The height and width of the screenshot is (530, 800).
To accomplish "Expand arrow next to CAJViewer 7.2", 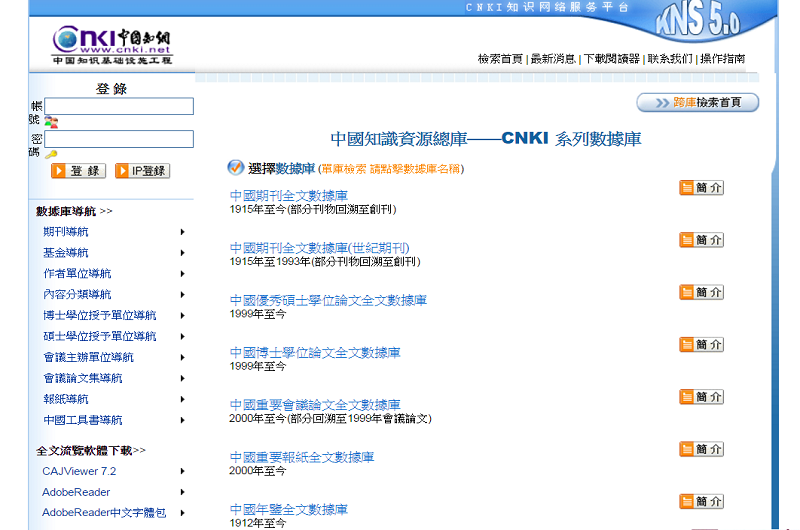I will (x=182, y=471).
